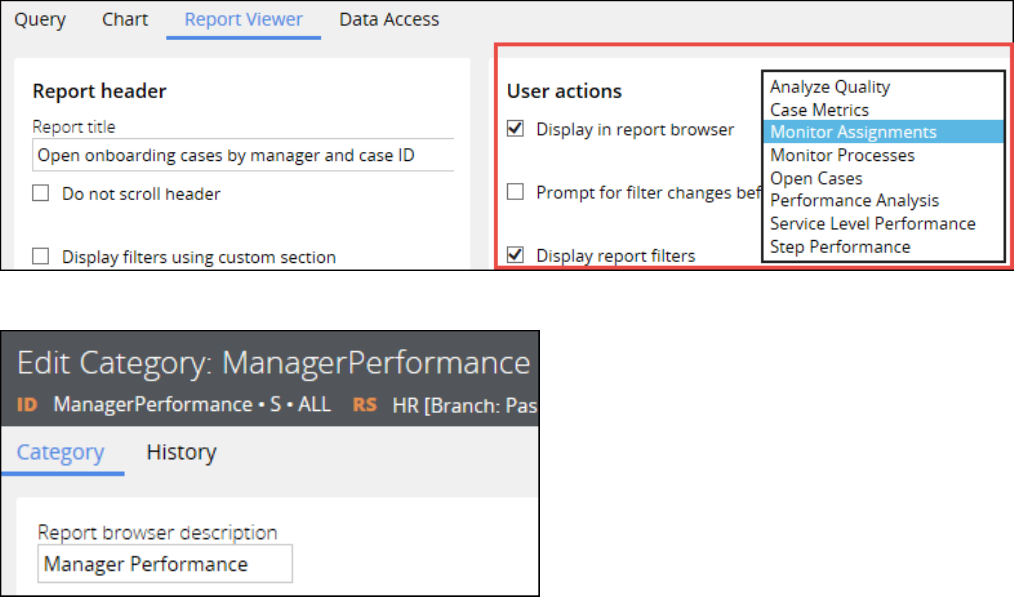Click the Report title input field
The width and height of the screenshot is (1014, 597).
pos(243,156)
